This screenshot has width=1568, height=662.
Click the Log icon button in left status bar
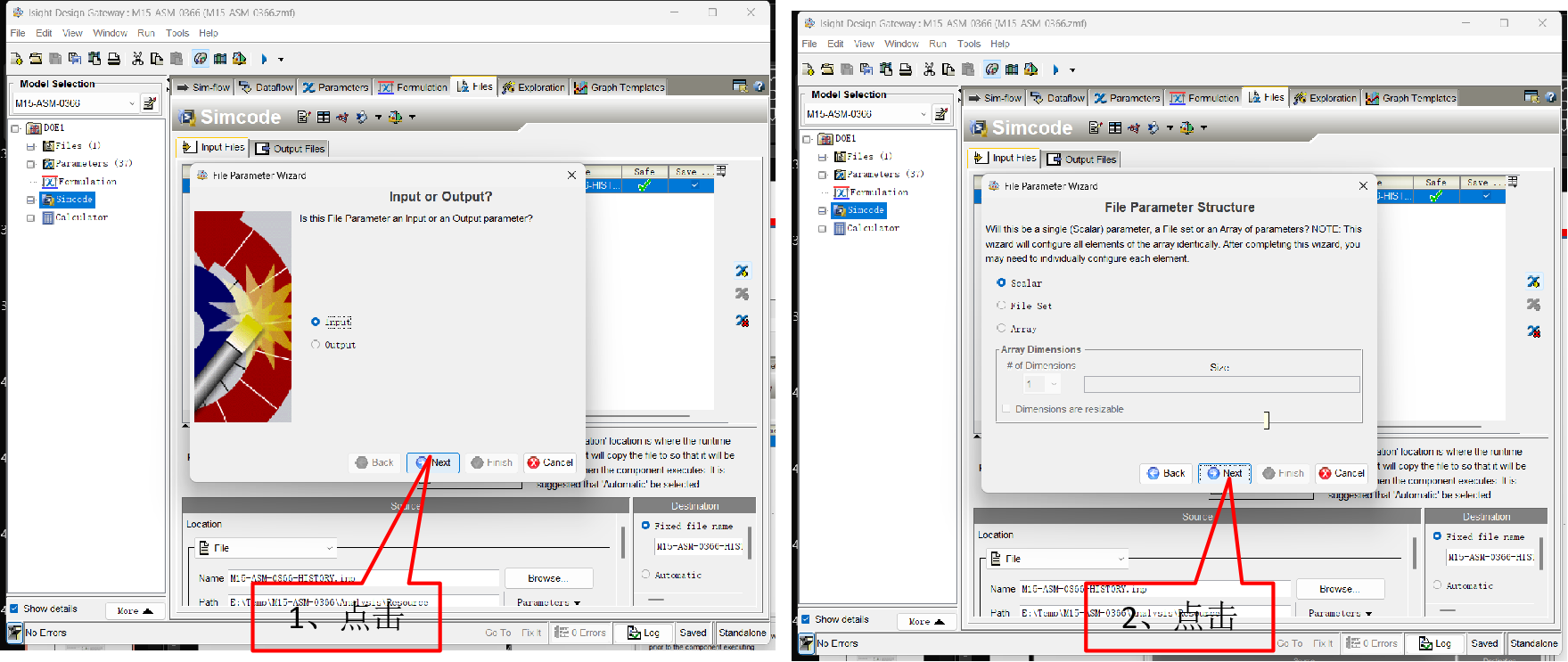click(644, 633)
